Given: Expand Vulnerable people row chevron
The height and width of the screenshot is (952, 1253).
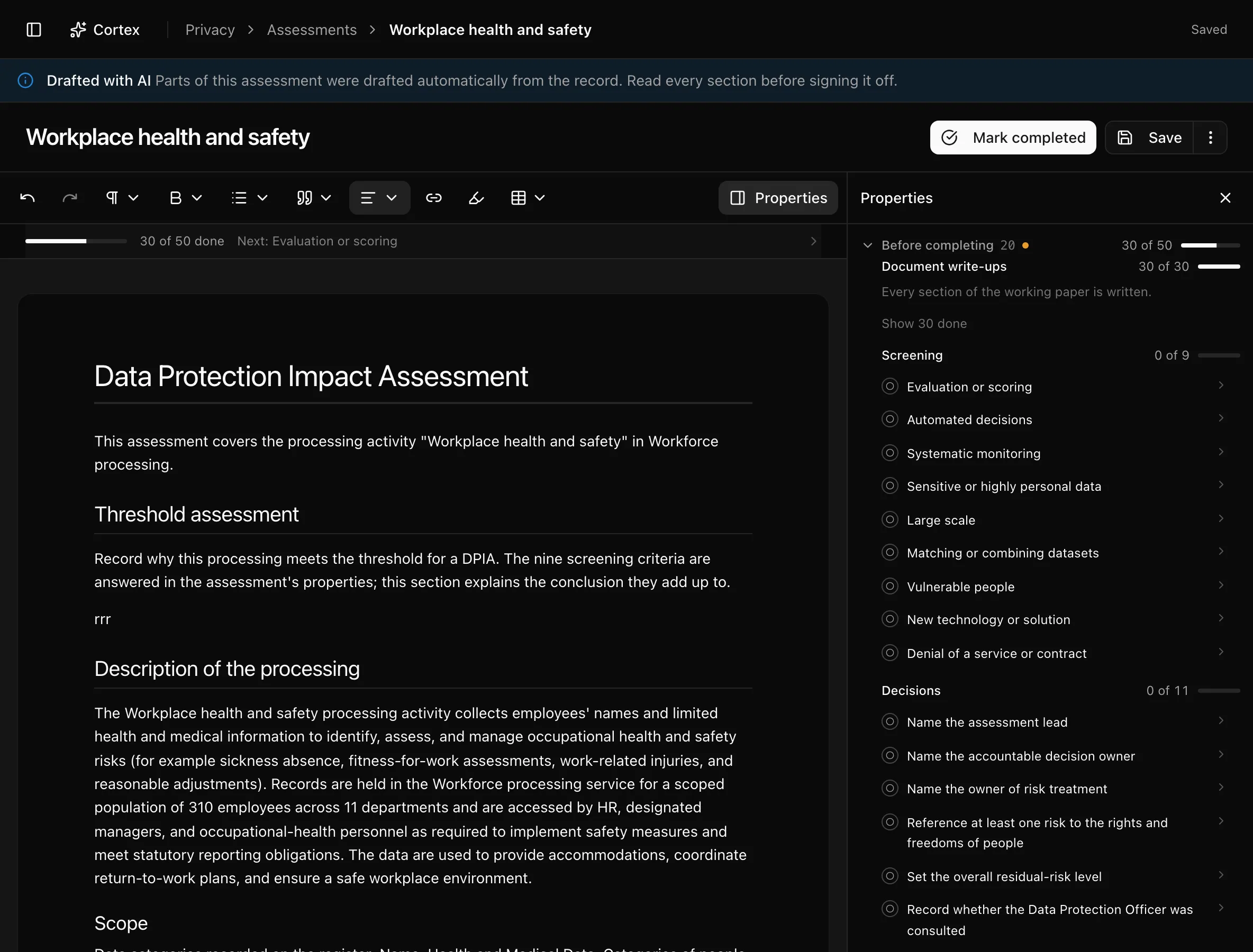Looking at the screenshot, I should pos(1221,585).
